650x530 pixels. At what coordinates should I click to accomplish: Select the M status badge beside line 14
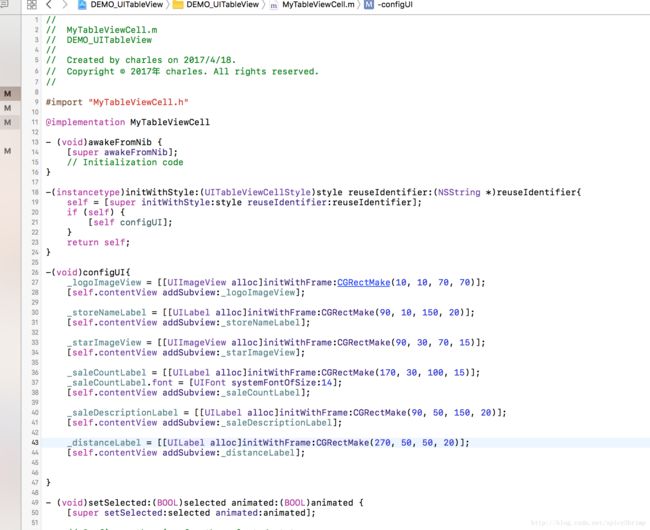(x=7, y=151)
